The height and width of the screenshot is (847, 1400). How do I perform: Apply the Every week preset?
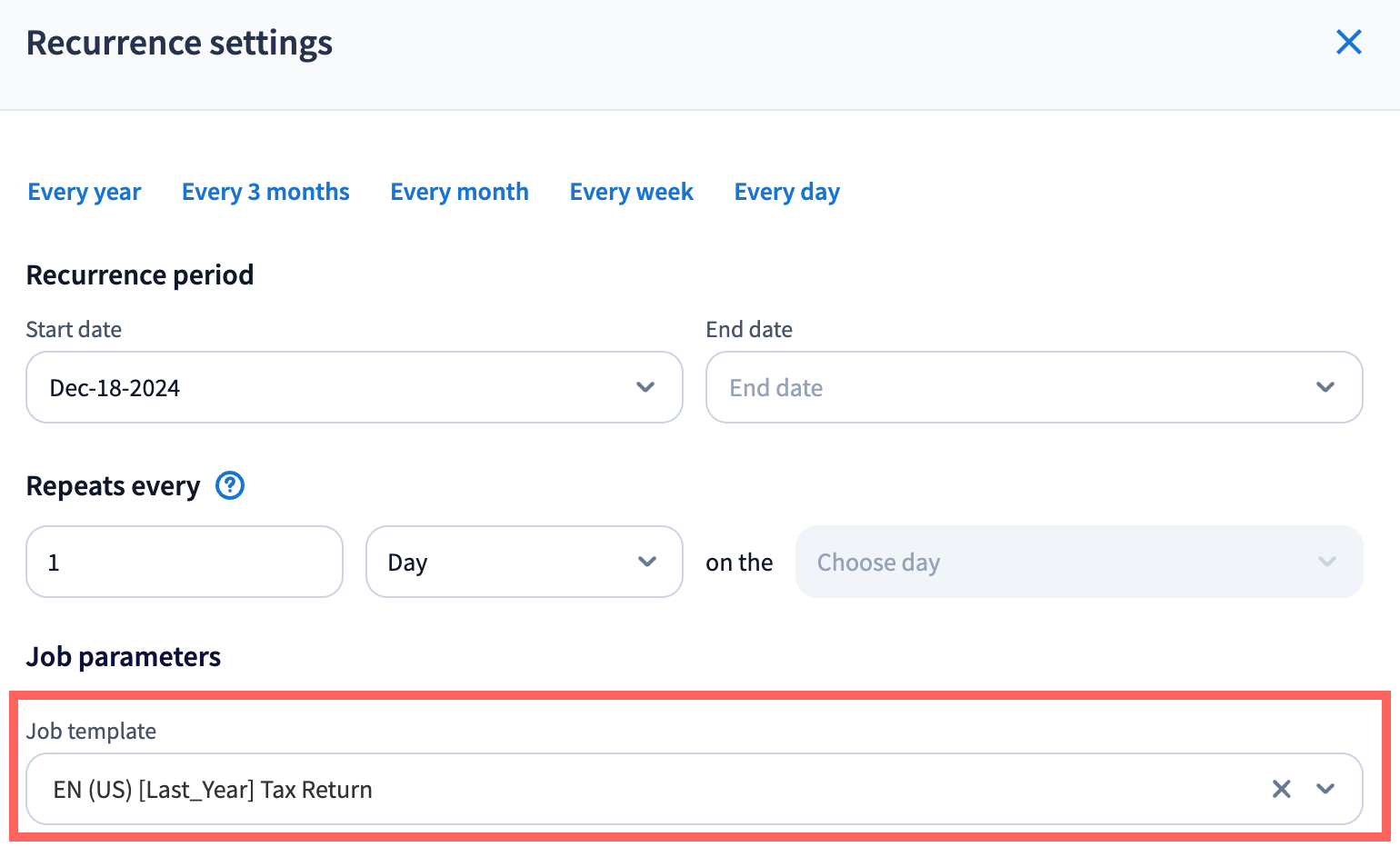click(631, 192)
